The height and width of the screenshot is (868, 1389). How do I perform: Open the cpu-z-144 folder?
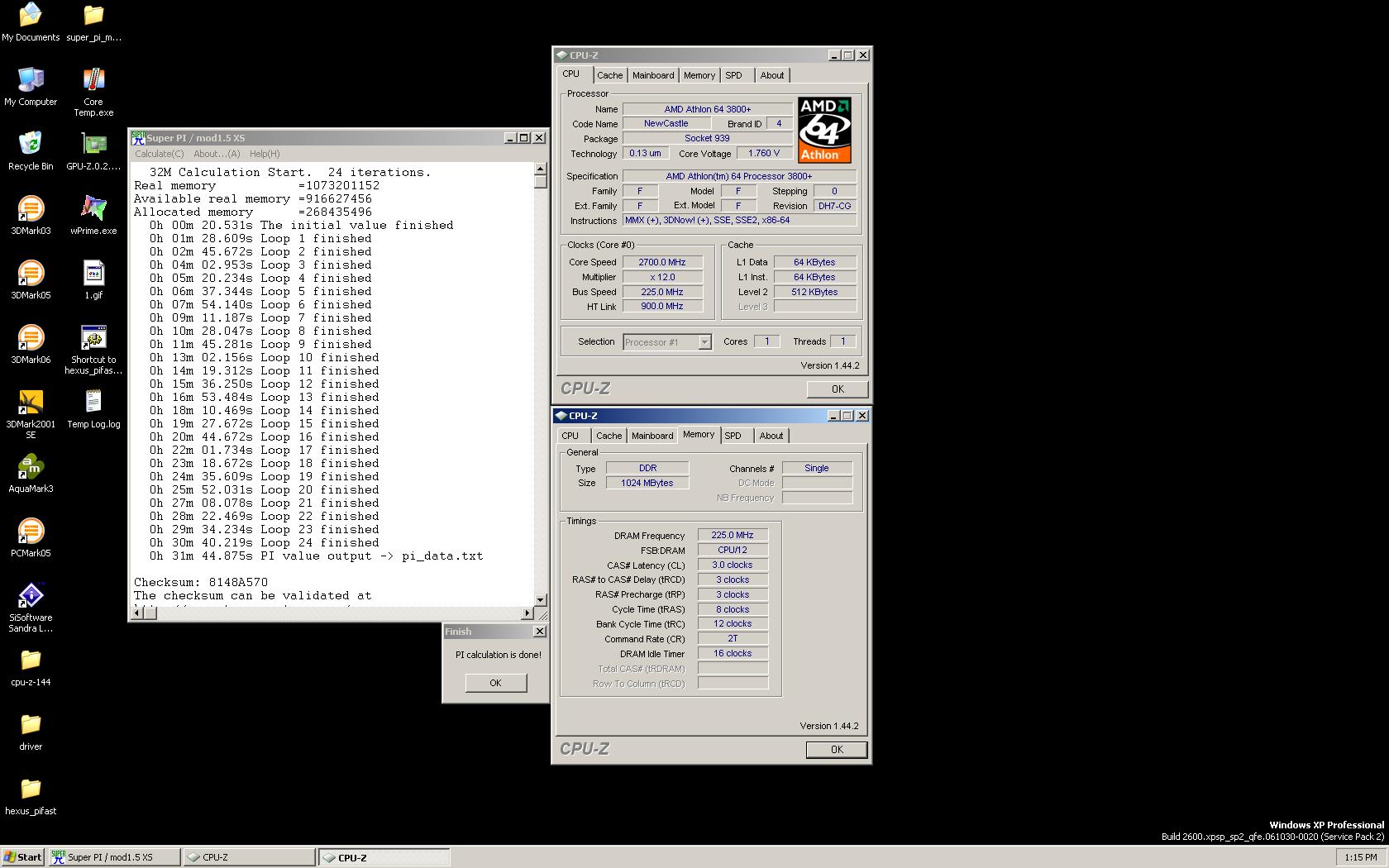click(31, 666)
